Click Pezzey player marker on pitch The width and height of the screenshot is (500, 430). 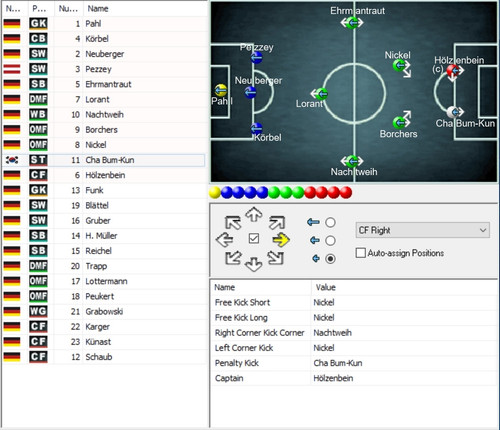257,58
